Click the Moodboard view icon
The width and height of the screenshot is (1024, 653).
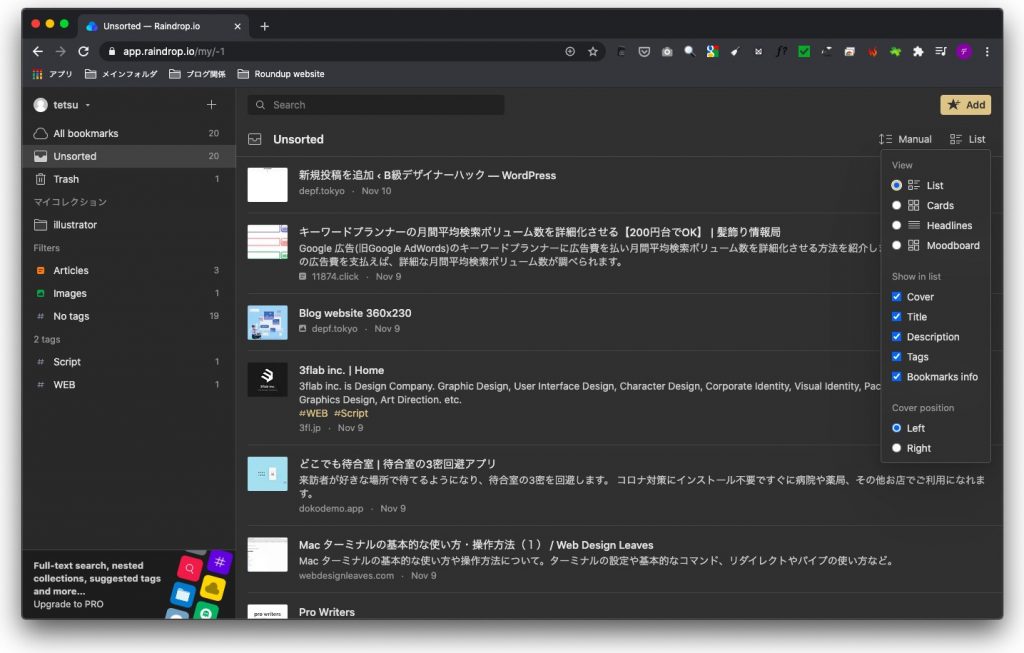[x=914, y=246]
